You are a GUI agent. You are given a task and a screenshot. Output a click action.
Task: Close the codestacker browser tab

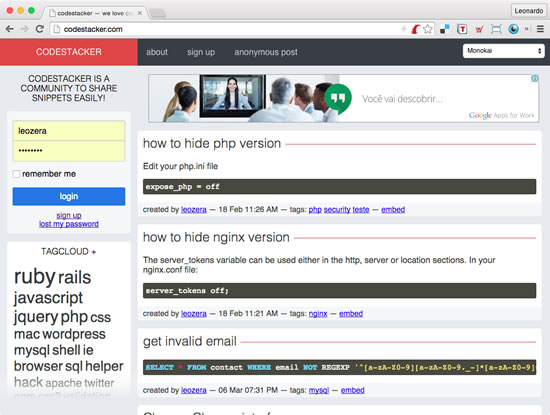140,13
